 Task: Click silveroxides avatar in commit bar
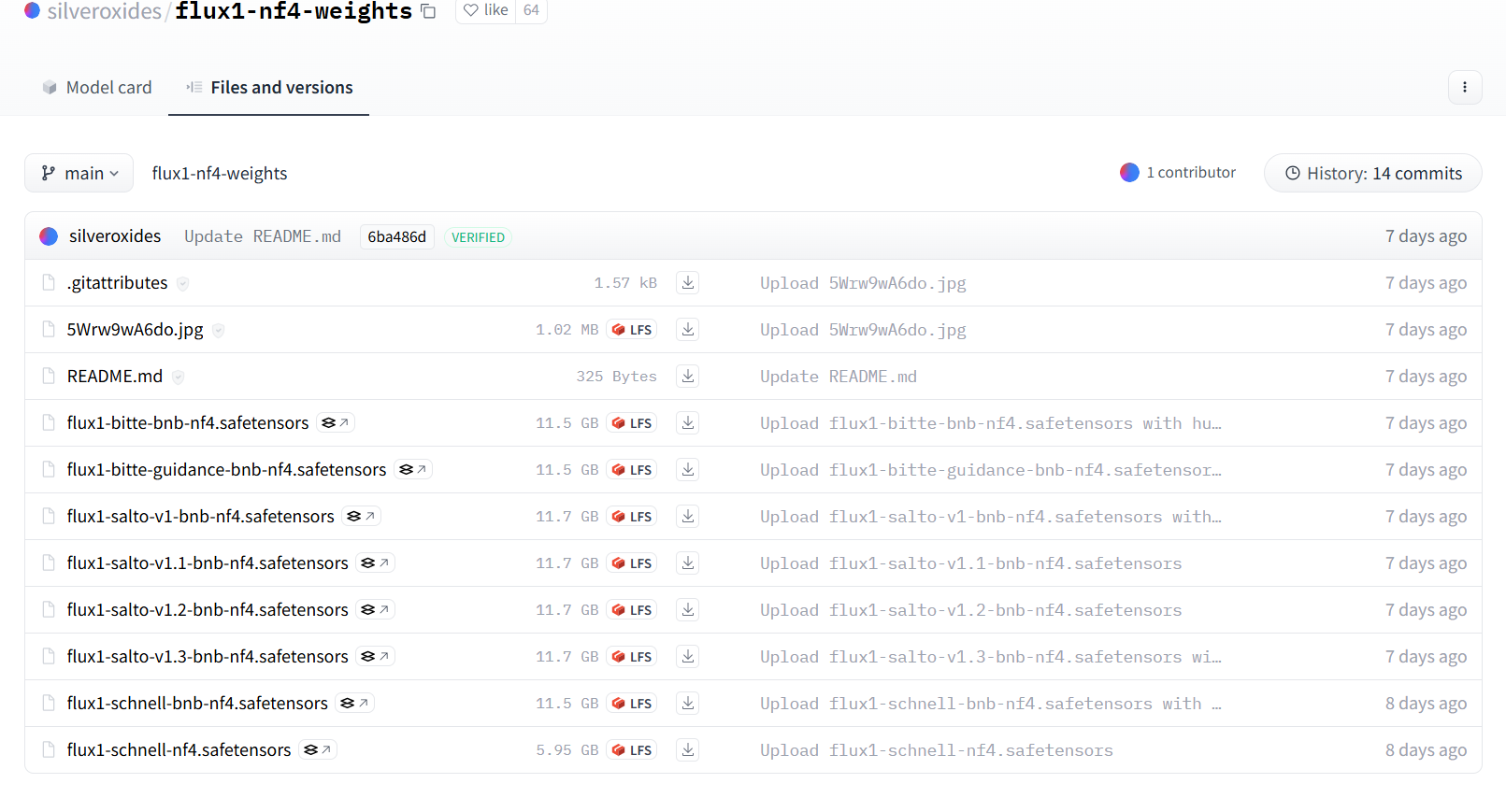point(49,236)
